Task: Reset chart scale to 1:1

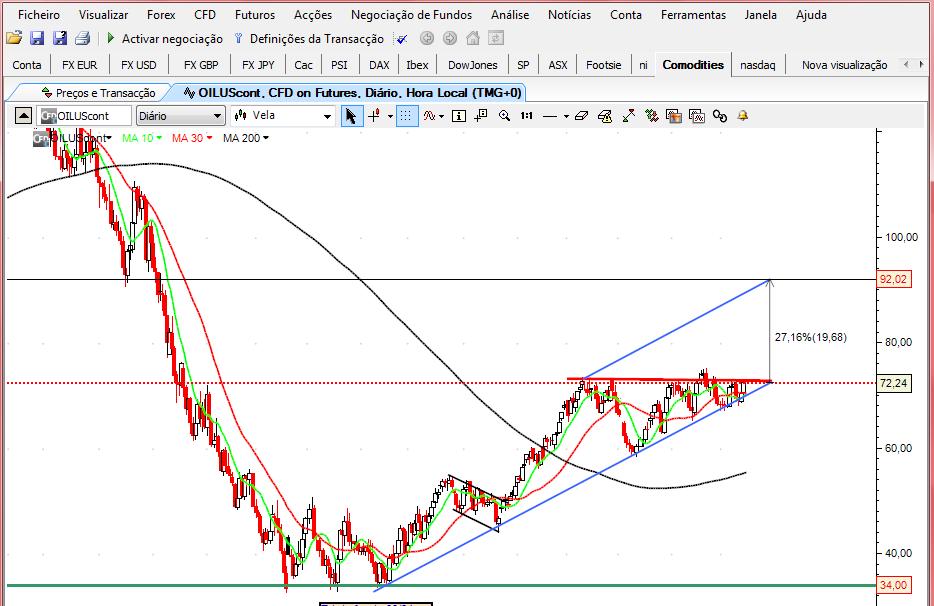Action: coord(527,116)
